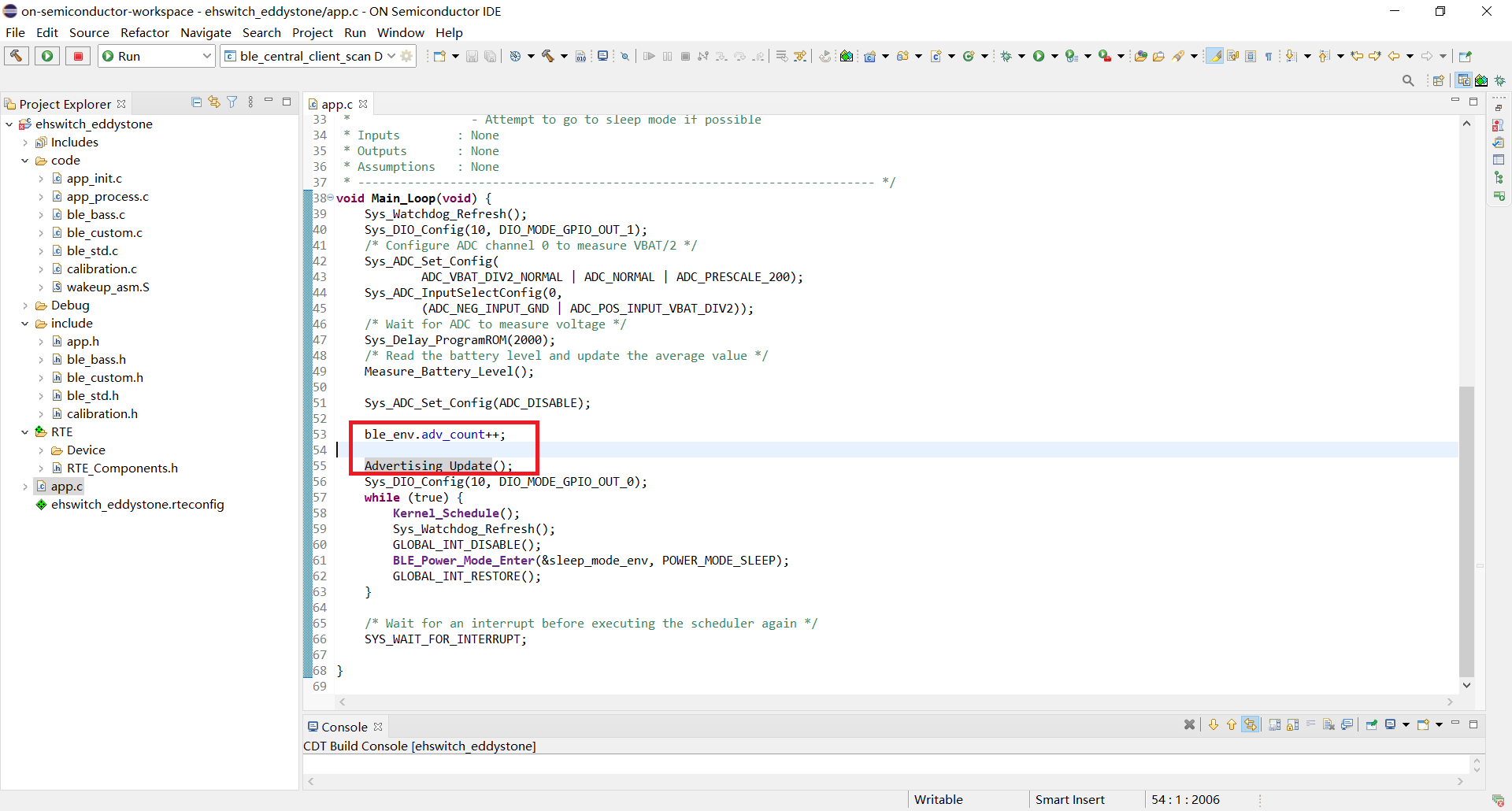Click Collapse All in Project Explorer
Viewport: 1512px width, 811px height.
coord(197,102)
